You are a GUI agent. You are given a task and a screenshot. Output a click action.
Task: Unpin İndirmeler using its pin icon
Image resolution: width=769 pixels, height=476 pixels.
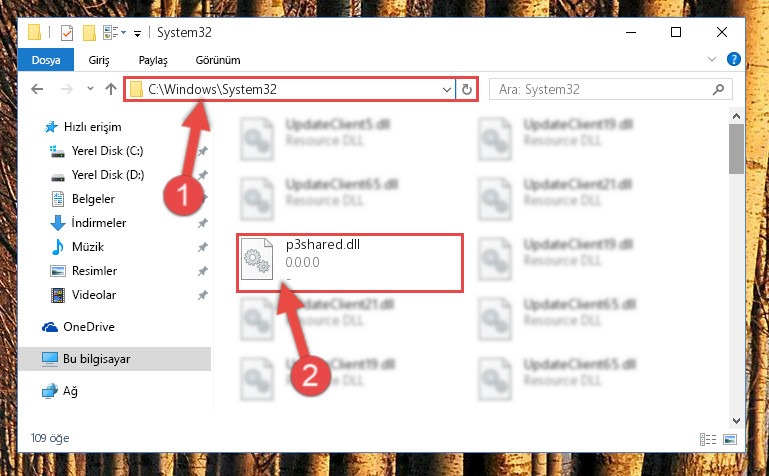203,223
